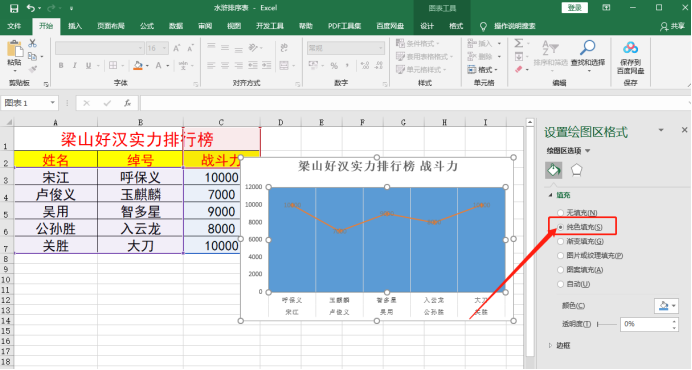Click the AutoSum sigma icon
This screenshot has width=692, height=370.
519,43
